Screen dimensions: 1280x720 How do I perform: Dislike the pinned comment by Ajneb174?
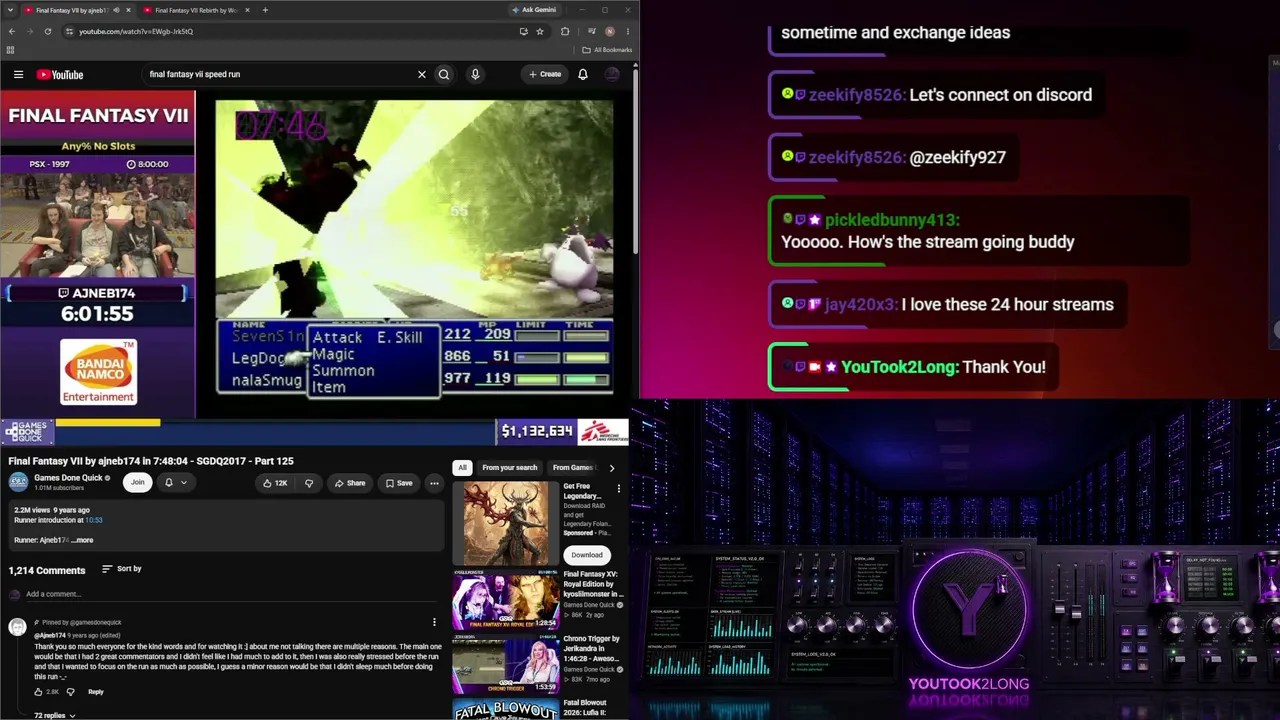(70, 692)
